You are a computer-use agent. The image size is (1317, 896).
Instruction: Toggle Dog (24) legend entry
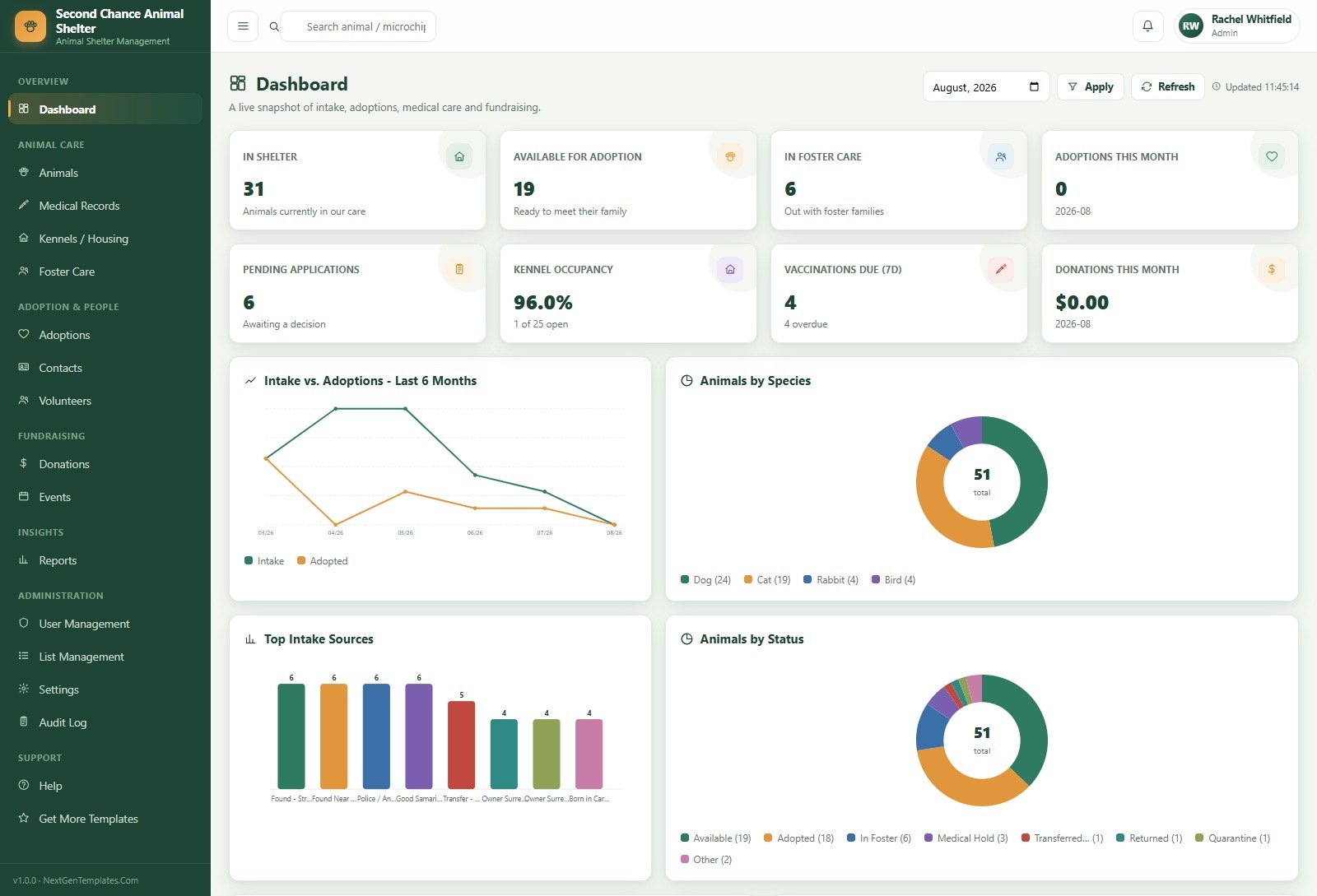[706, 580]
